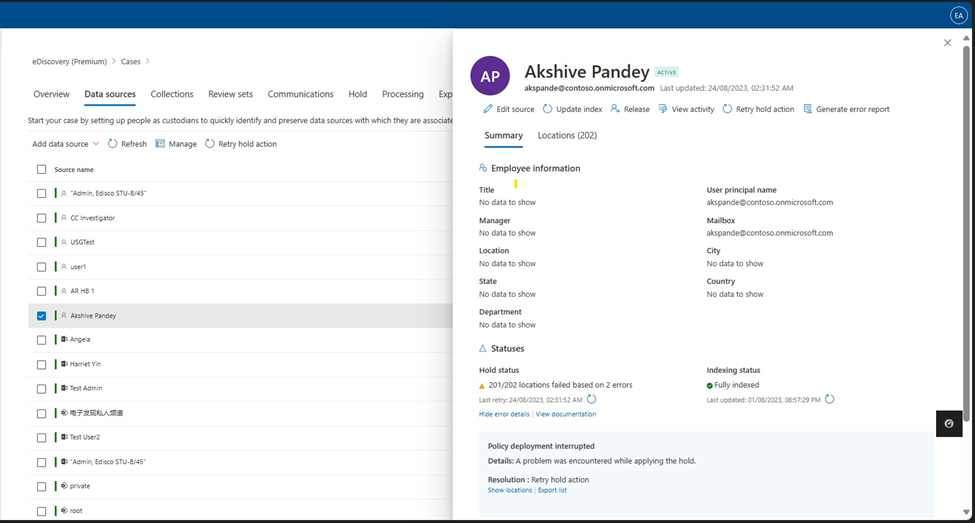Go to the Hold tab
The width and height of the screenshot is (975, 523).
(x=358, y=94)
